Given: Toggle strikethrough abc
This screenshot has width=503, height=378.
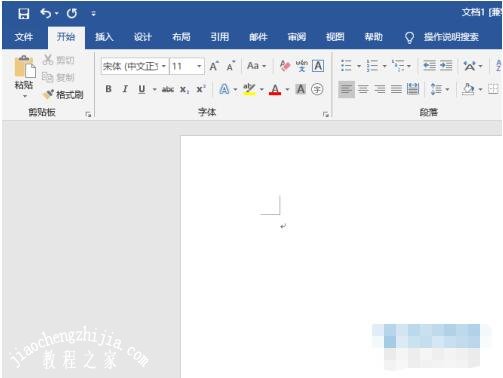Looking at the screenshot, I should pyautogui.click(x=168, y=89).
